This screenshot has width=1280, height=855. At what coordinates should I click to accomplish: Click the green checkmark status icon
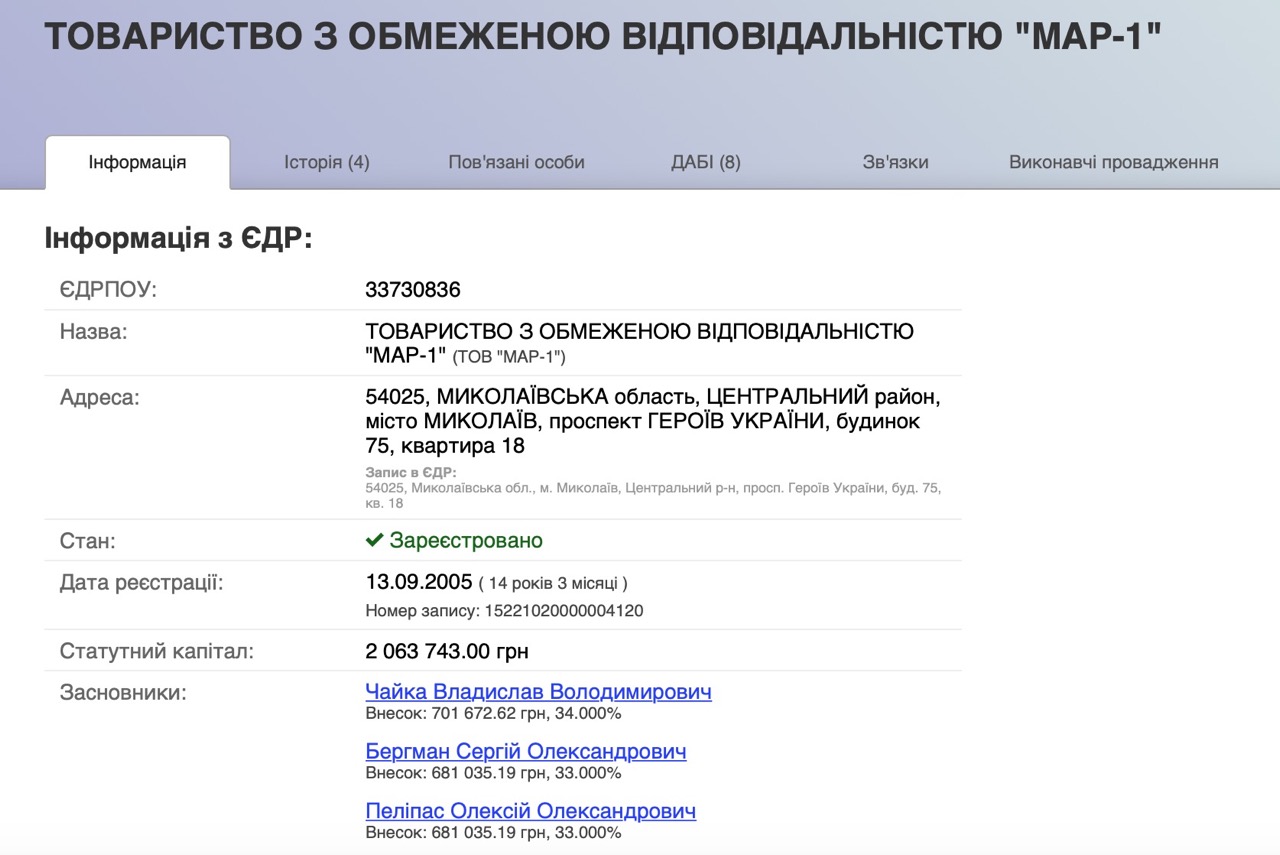(x=375, y=541)
